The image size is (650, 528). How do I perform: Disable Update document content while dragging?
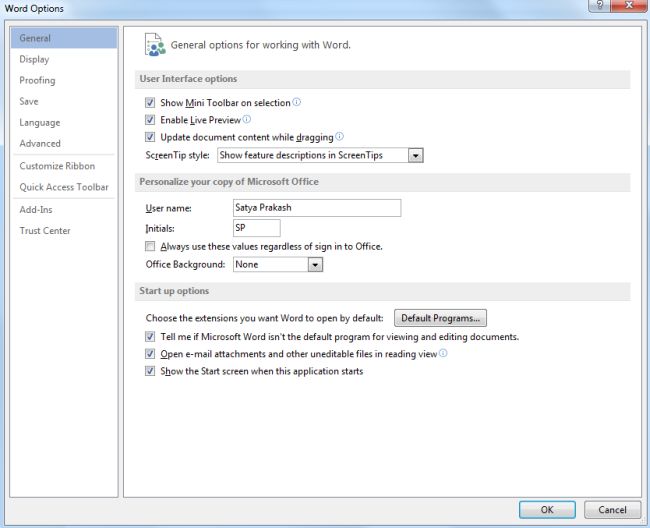tap(150, 137)
